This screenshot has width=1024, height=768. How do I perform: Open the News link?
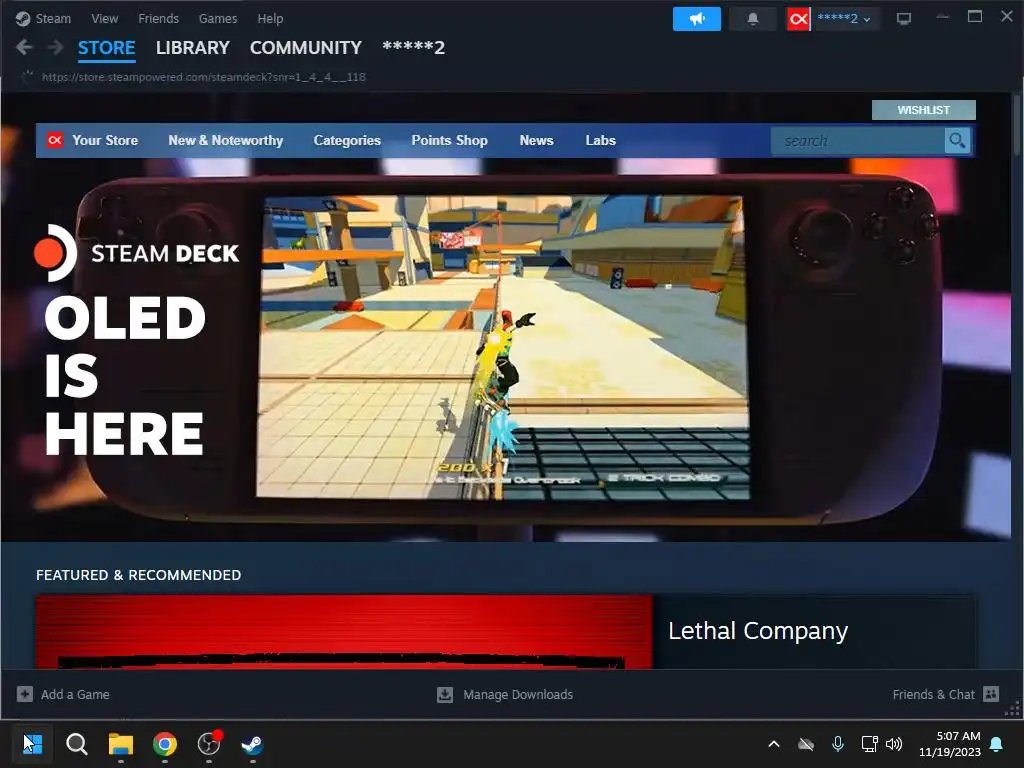pos(536,140)
